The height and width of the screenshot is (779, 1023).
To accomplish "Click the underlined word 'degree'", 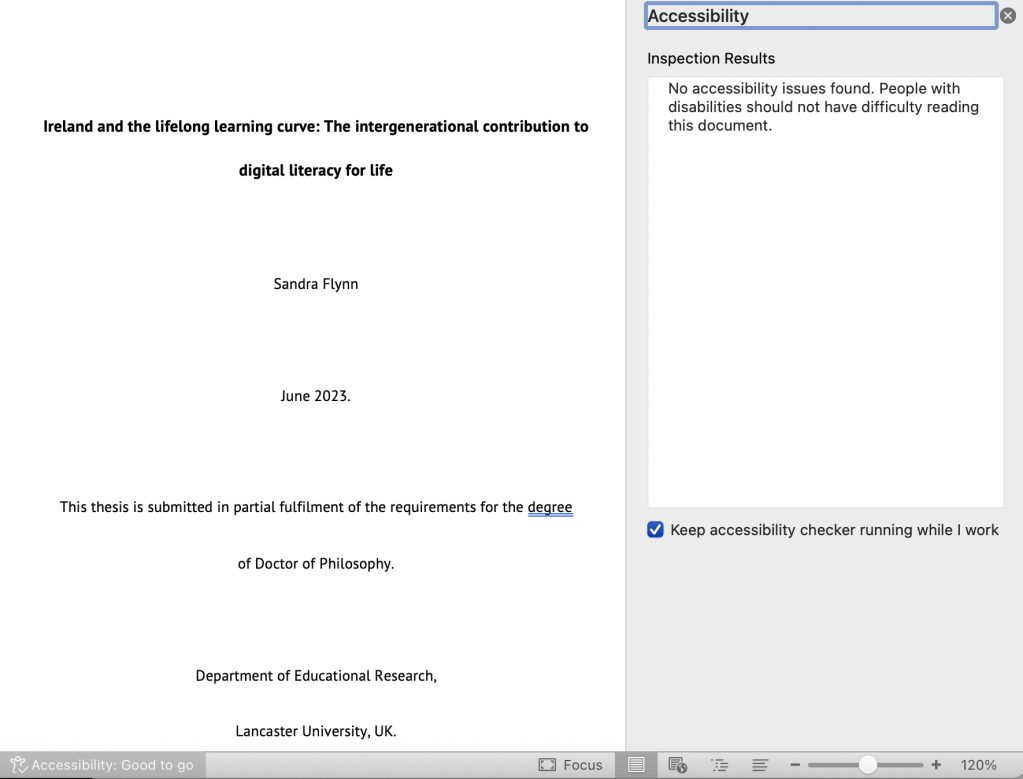I will 550,507.
